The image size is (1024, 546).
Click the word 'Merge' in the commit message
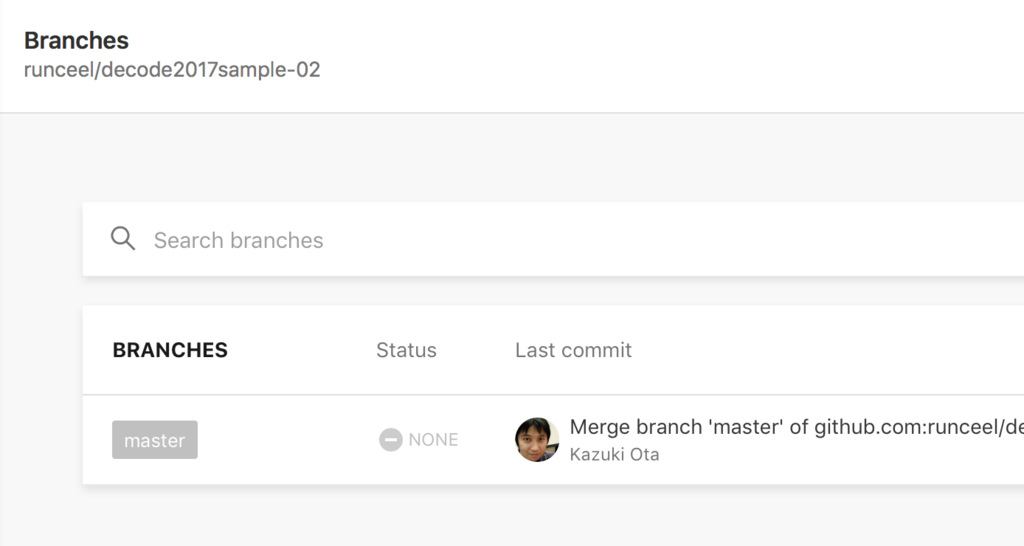599,428
